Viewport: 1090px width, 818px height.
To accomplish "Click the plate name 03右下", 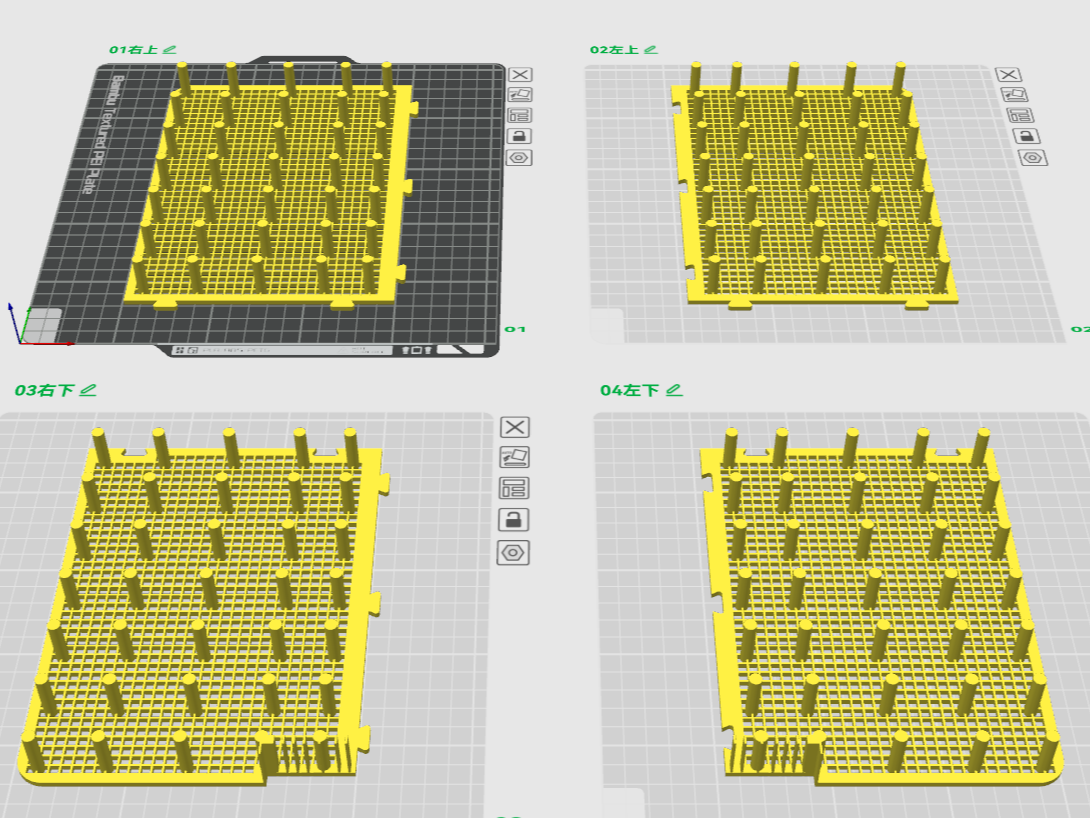I will (44, 390).
